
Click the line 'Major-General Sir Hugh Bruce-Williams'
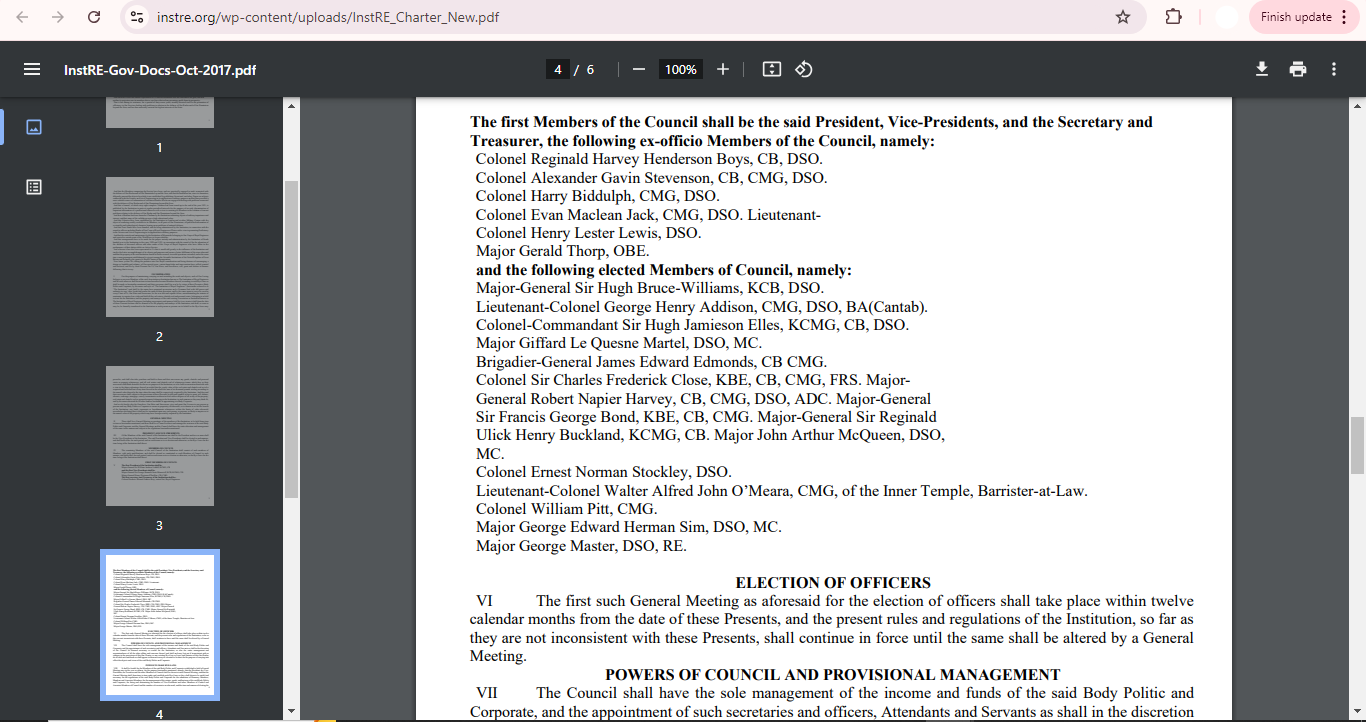click(649, 288)
